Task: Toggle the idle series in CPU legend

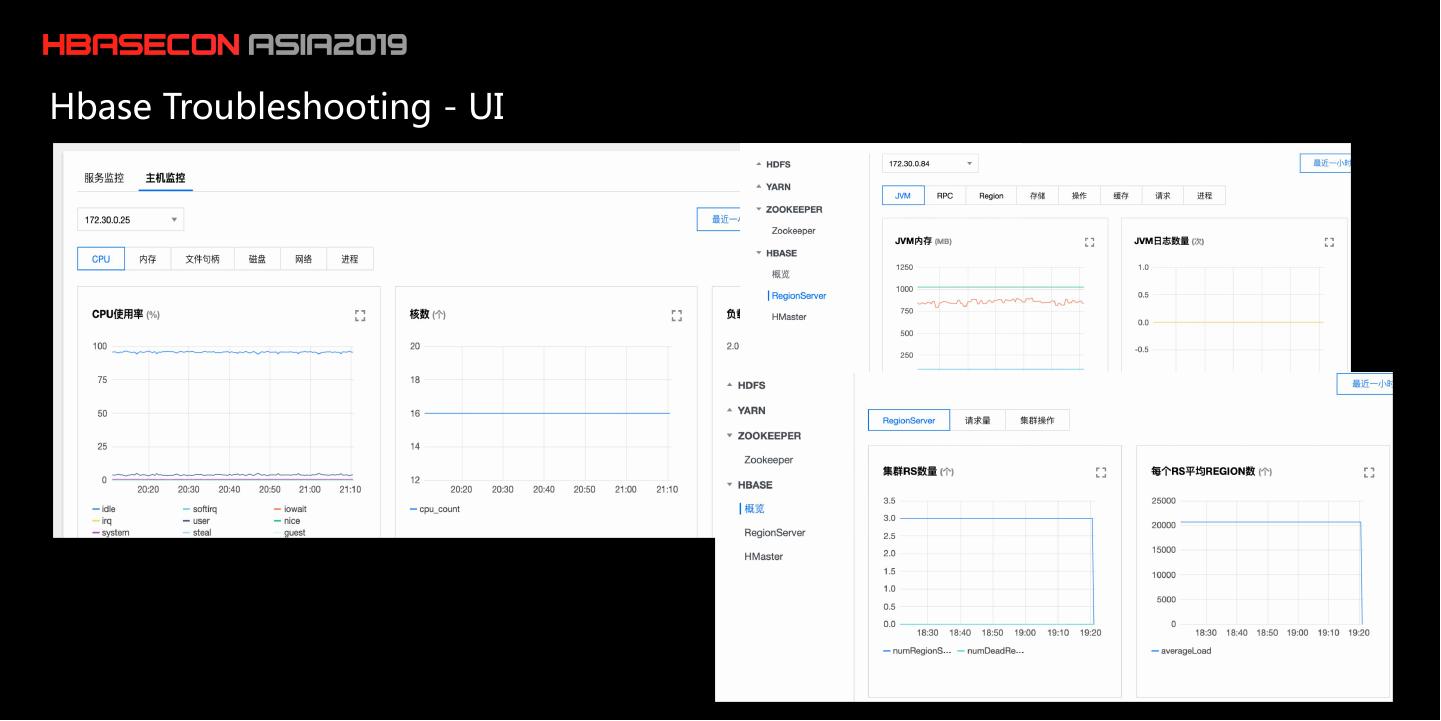Action: [x=104, y=509]
